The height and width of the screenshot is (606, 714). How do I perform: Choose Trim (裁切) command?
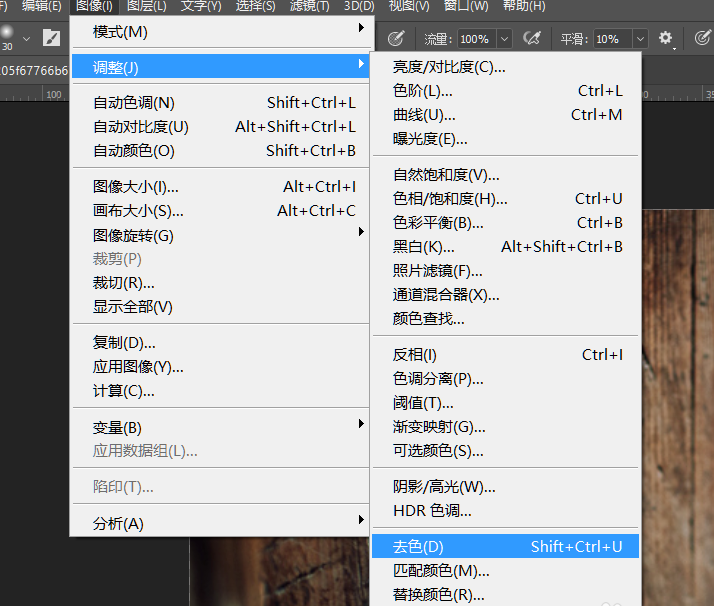click(221, 283)
